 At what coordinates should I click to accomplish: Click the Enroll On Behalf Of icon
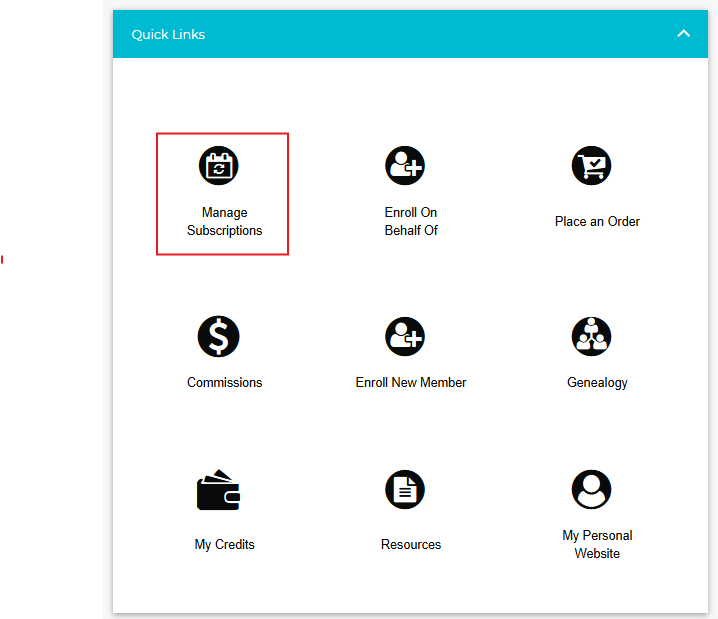point(405,166)
